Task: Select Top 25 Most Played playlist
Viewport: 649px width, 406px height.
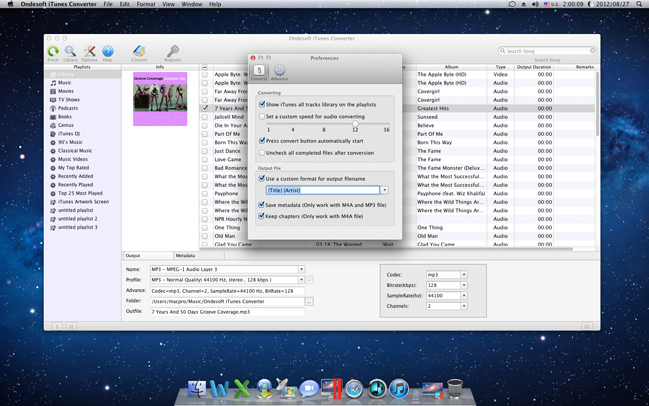Action: point(80,193)
